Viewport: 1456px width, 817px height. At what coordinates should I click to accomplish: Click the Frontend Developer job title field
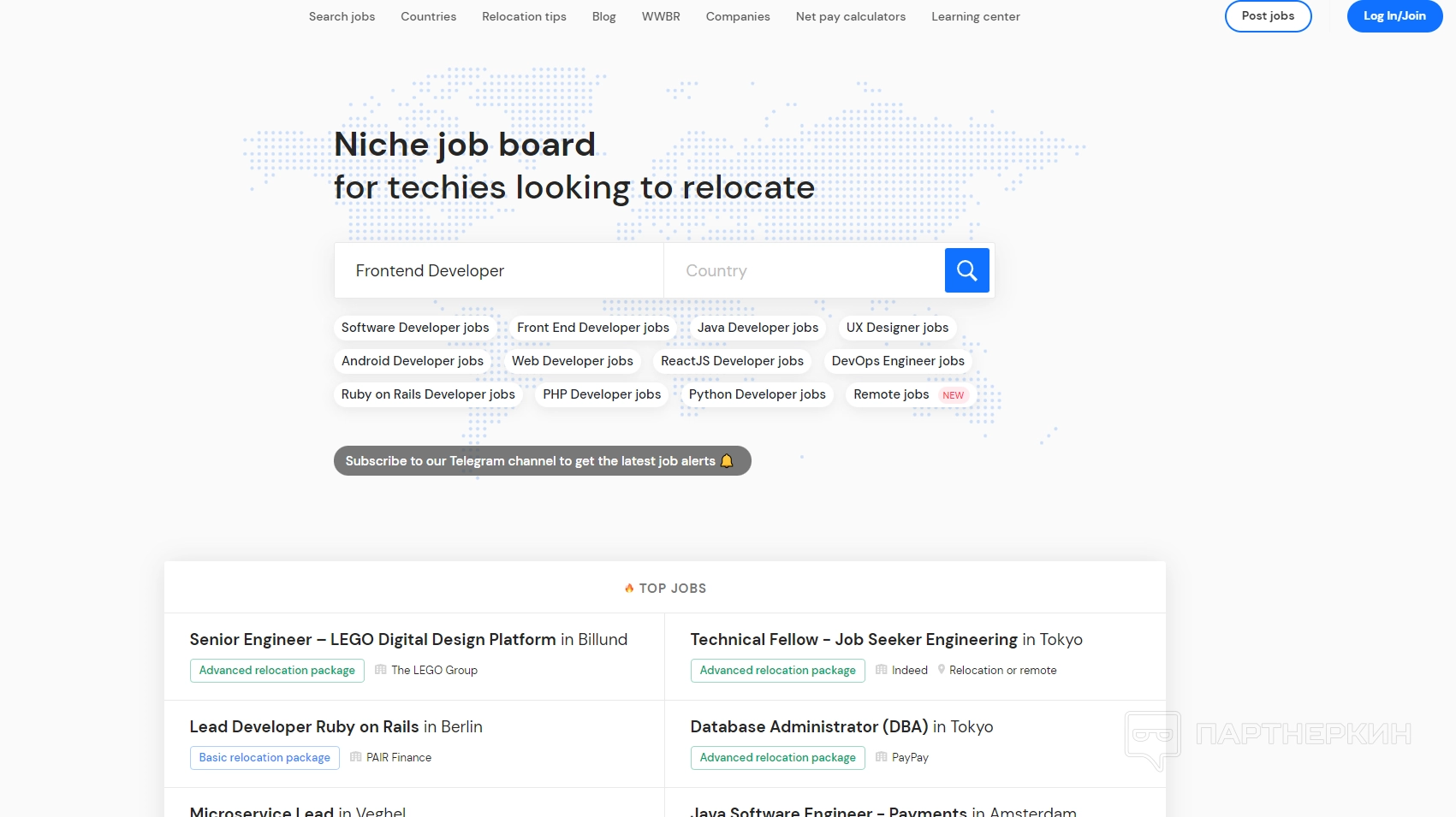498,271
